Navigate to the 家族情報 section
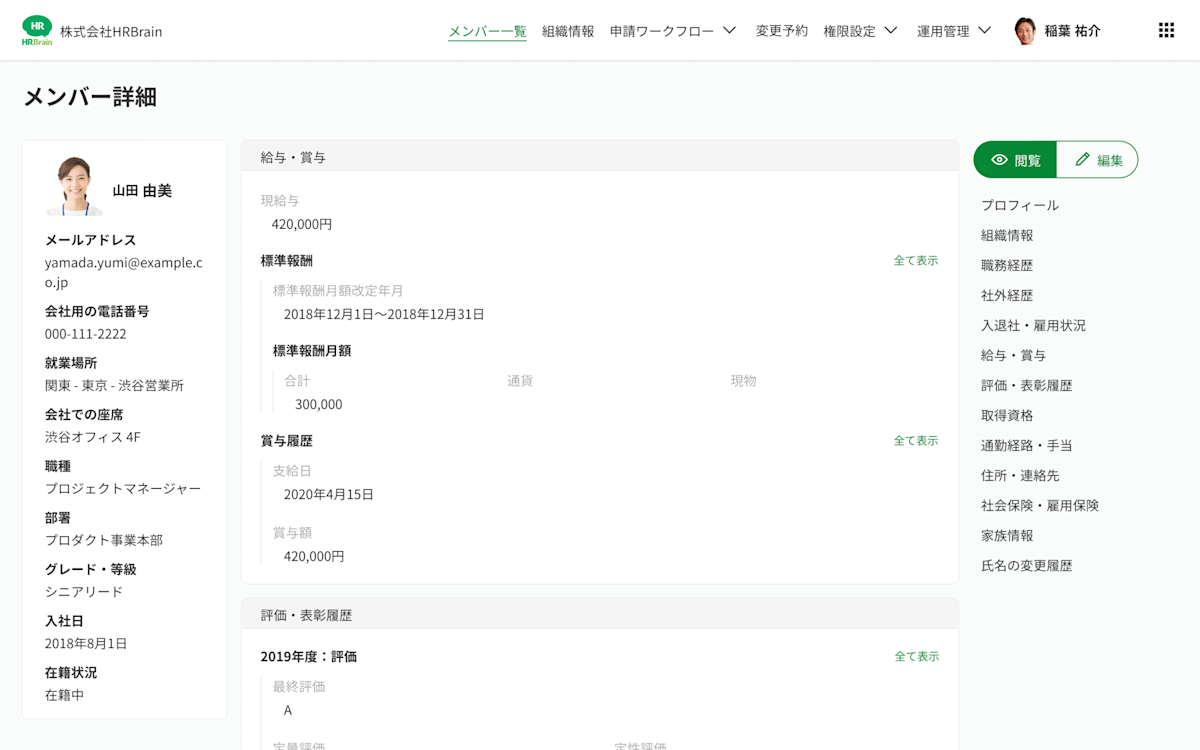 point(1005,535)
